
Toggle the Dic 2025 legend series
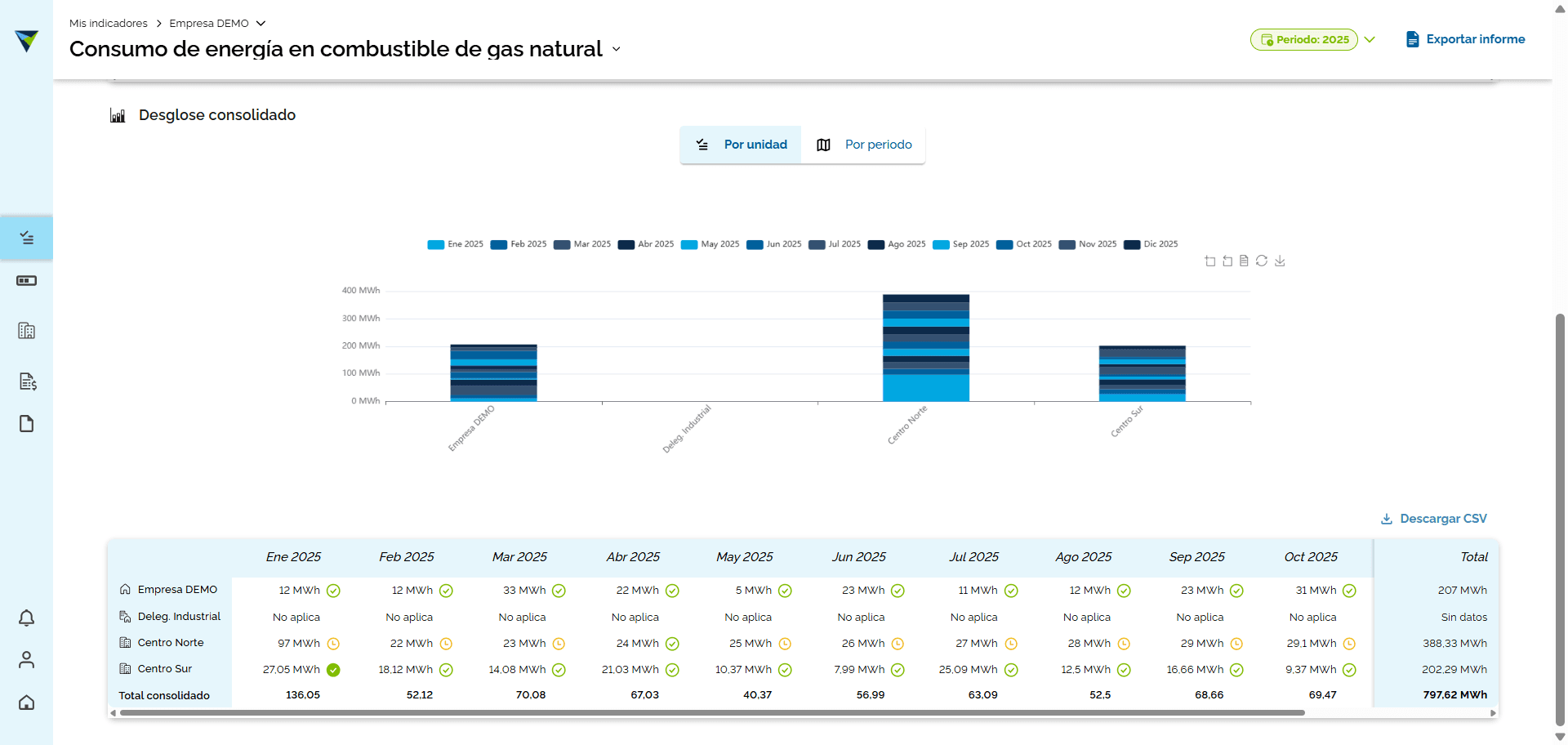click(x=1151, y=244)
